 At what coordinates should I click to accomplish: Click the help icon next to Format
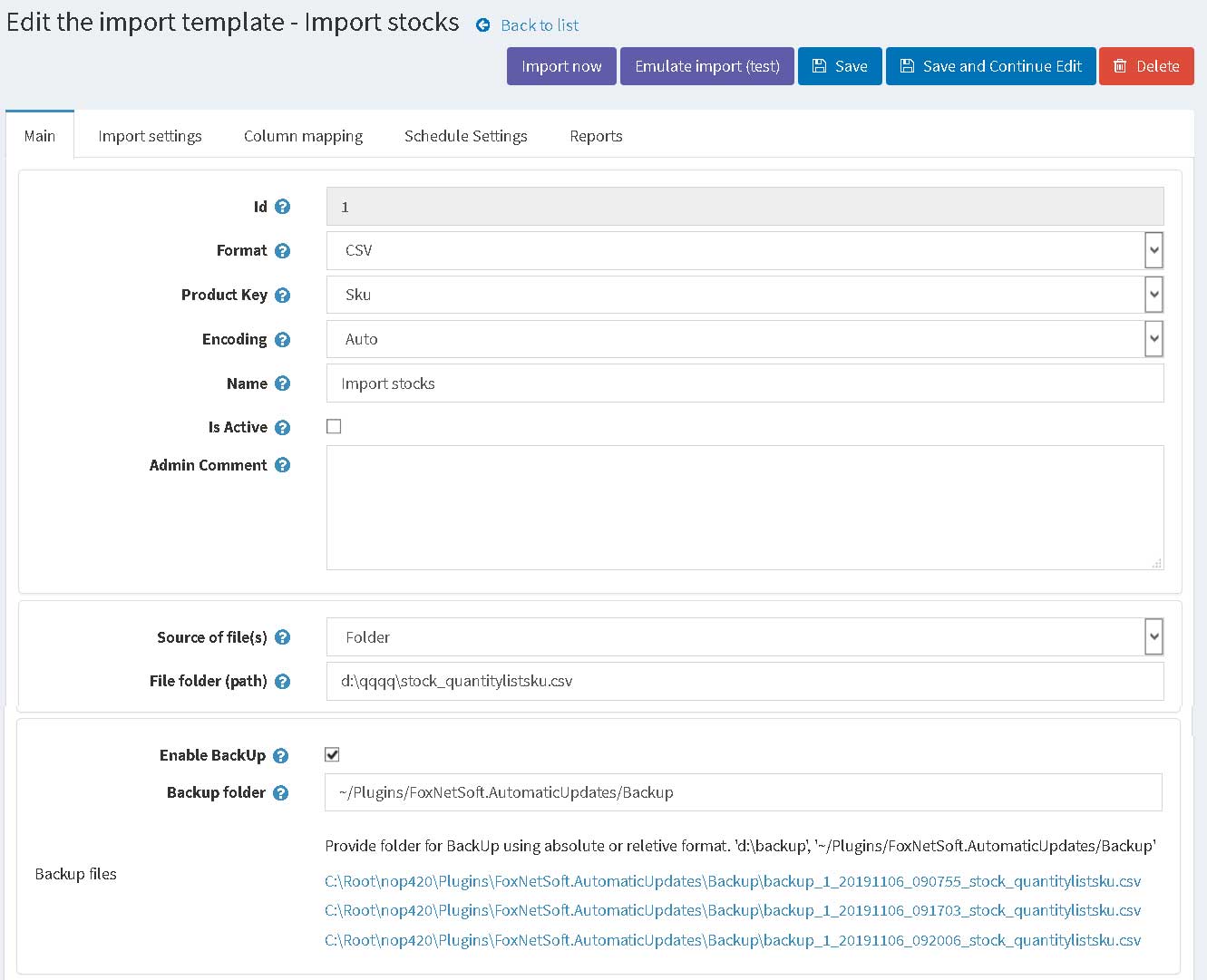point(282,251)
